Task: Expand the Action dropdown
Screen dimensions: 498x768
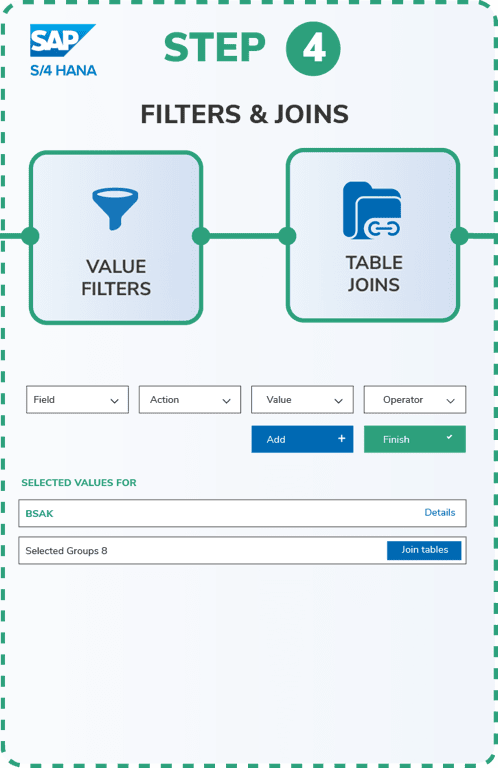Action: point(190,400)
